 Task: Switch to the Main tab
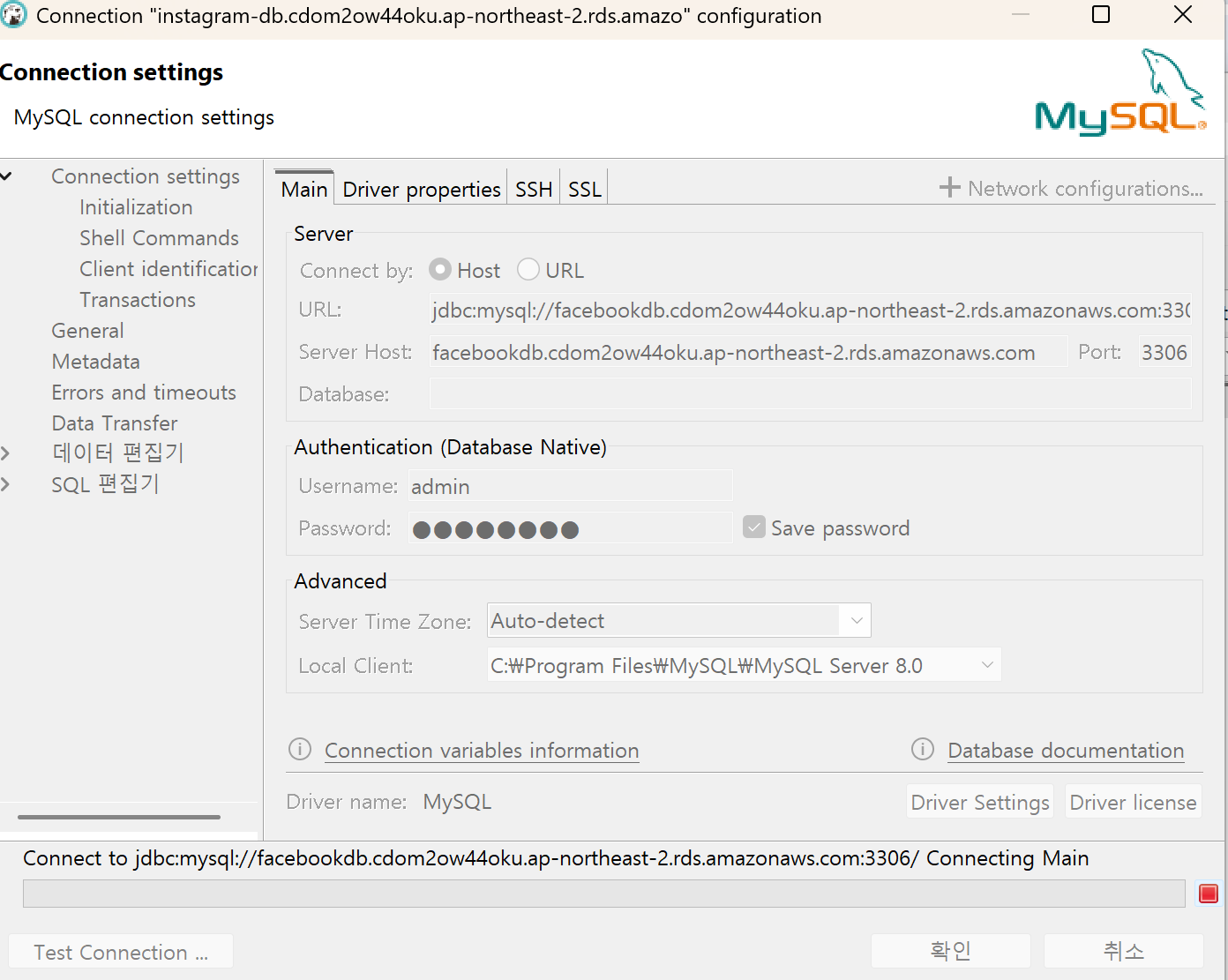(x=304, y=189)
